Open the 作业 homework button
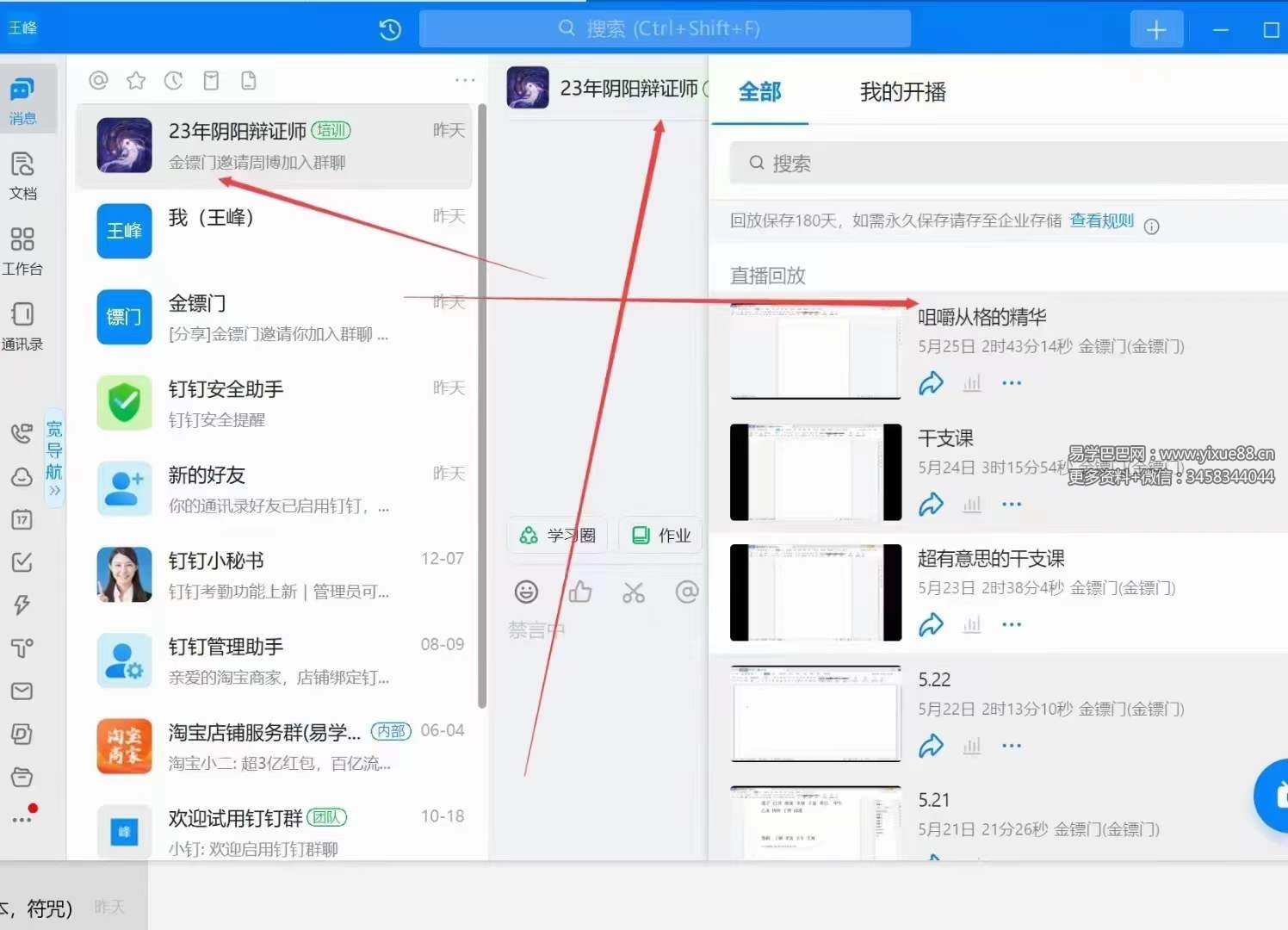This screenshot has width=1288, height=930. tap(661, 536)
